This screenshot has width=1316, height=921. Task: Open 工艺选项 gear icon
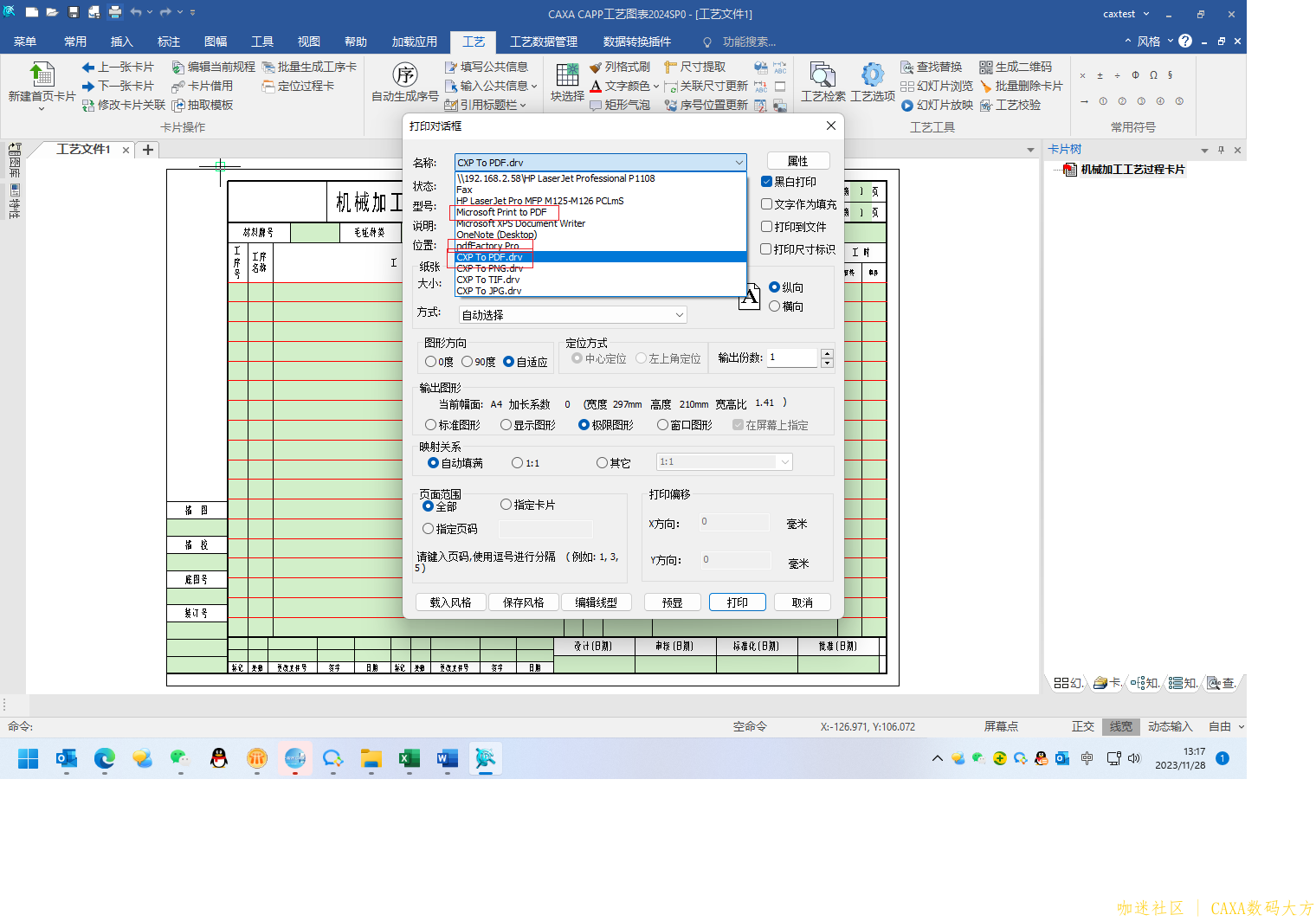[x=873, y=75]
